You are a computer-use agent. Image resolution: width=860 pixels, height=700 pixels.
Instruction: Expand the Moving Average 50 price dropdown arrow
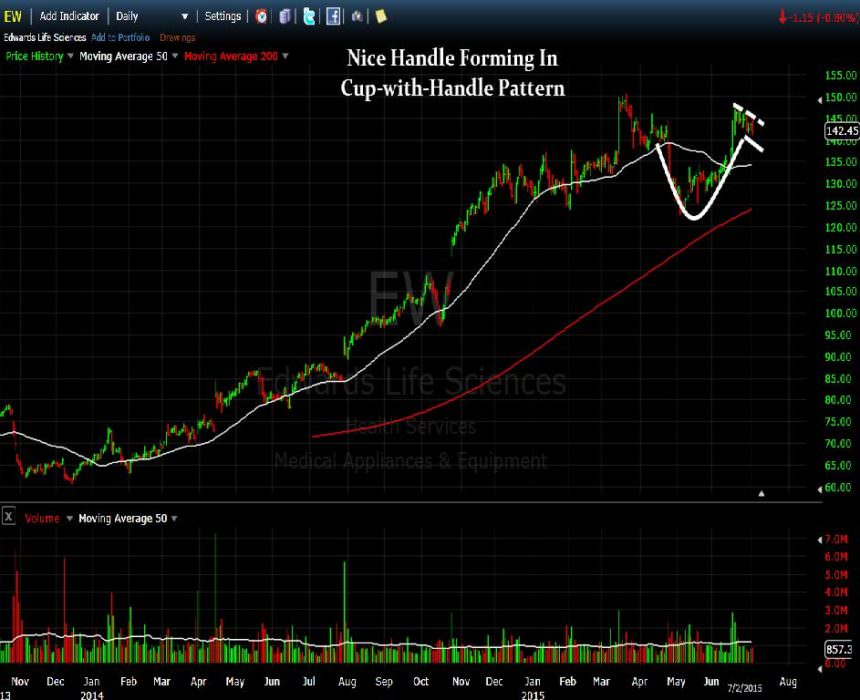pos(175,56)
